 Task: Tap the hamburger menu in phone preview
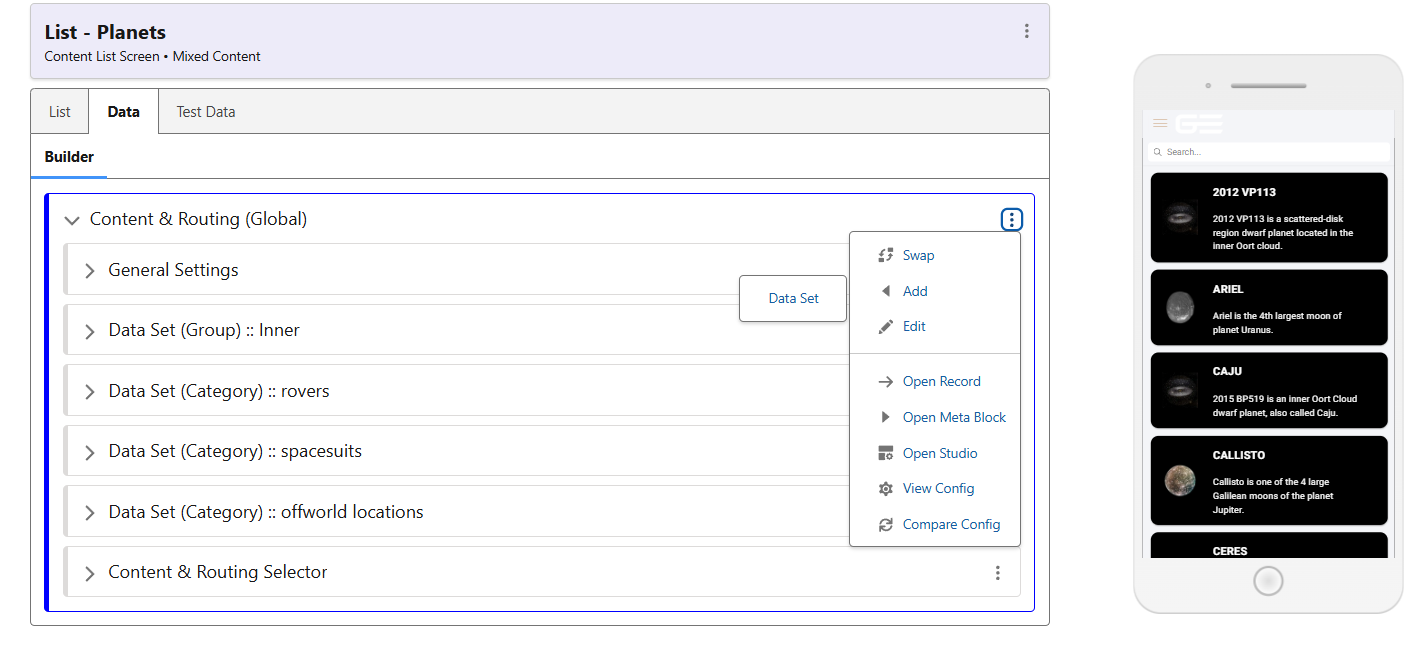click(1160, 123)
